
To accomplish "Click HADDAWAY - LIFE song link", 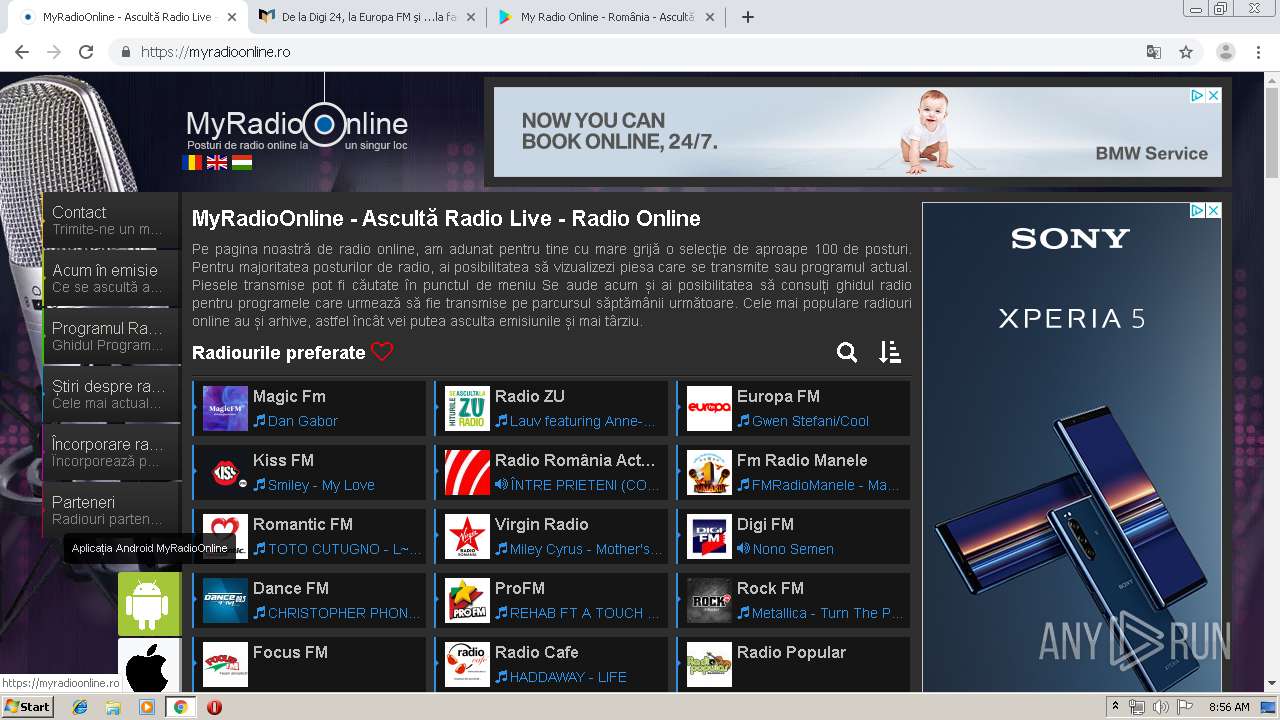I will tap(568, 677).
